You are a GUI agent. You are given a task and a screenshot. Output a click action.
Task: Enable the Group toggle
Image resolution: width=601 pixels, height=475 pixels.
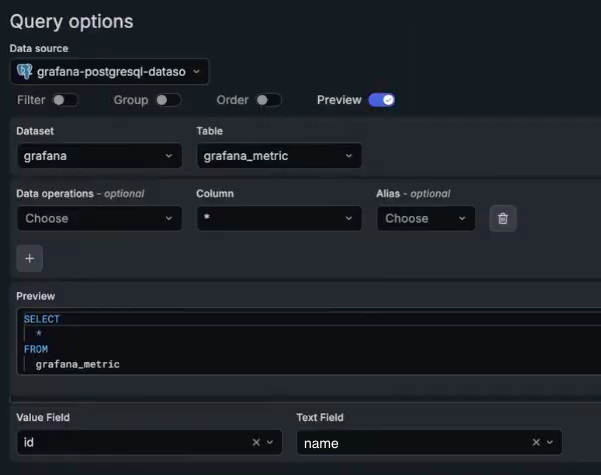pos(168,100)
